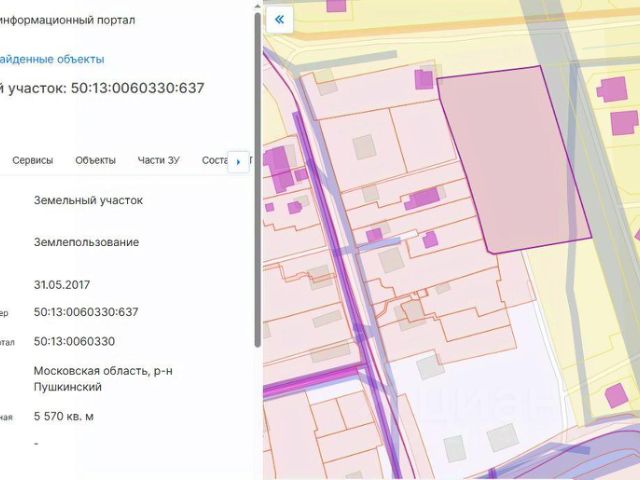Go back to Найденные объекты link

click(52, 59)
